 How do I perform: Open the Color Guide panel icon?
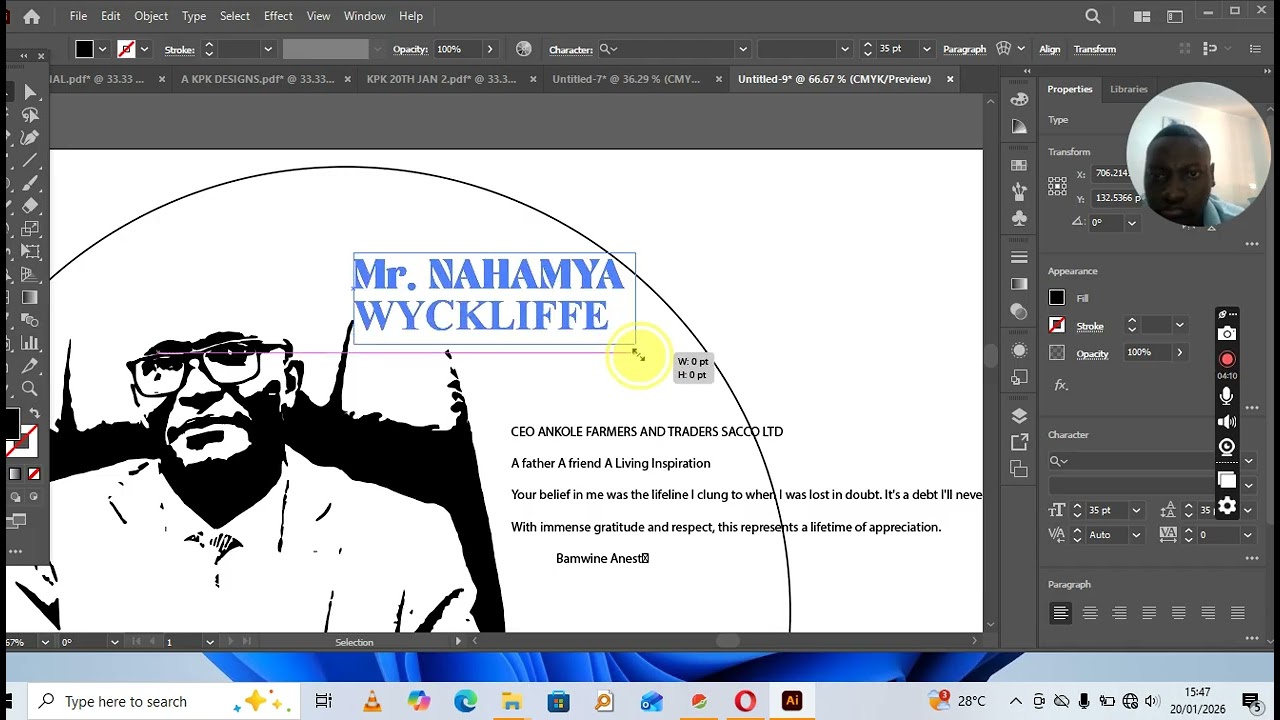point(1019,126)
